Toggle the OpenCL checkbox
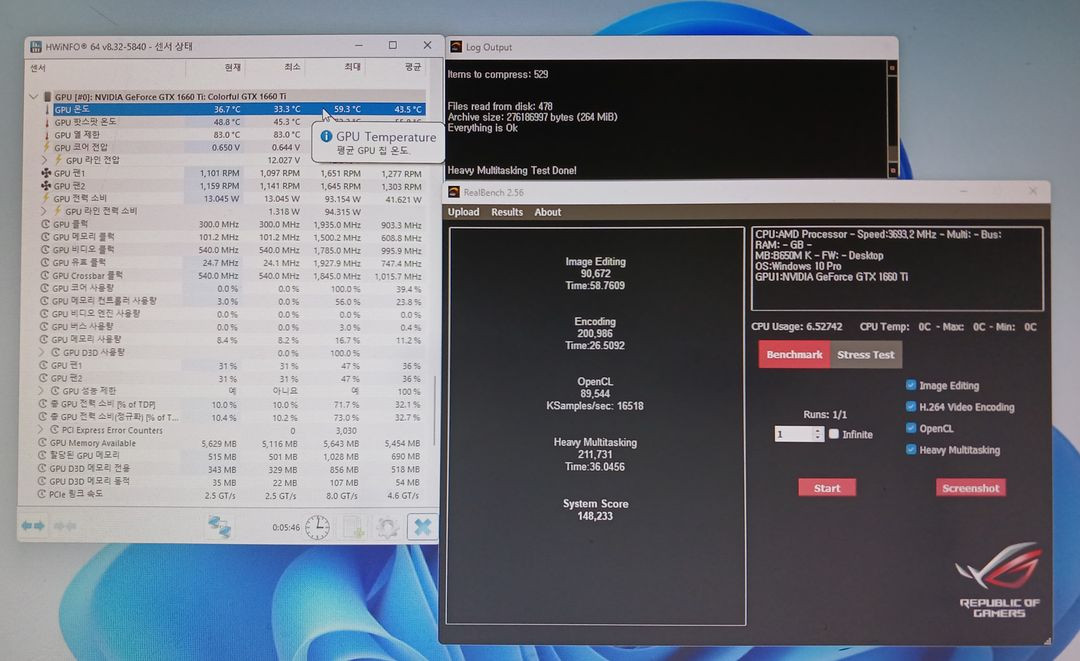Image resolution: width=1080 pixels, height=661 pixels. coord(911,428)
